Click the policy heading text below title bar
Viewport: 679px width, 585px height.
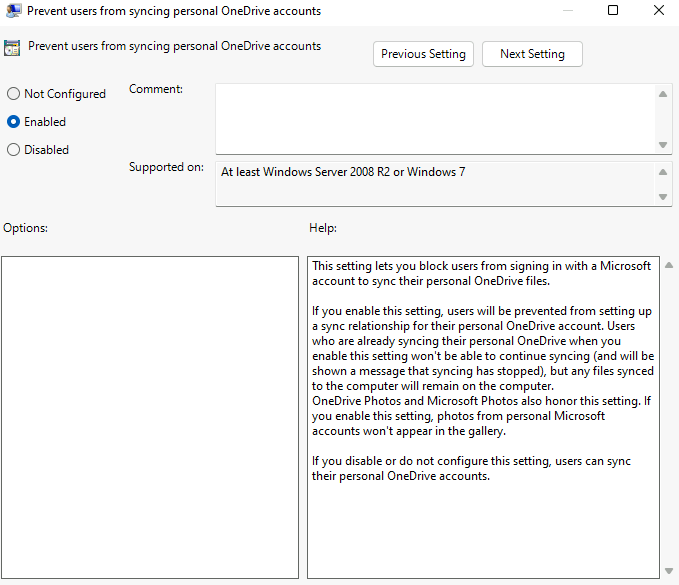click(175, 46)
